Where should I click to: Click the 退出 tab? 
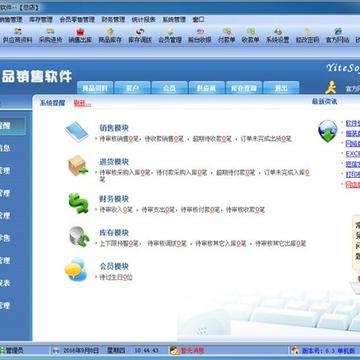[x=281, y=88]
